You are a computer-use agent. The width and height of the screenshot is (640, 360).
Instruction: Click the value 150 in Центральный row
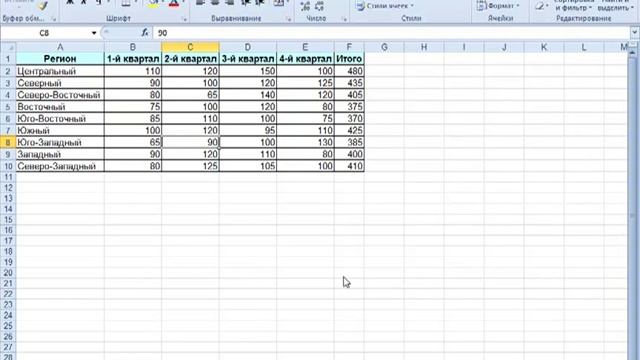[x=248, y=71]
